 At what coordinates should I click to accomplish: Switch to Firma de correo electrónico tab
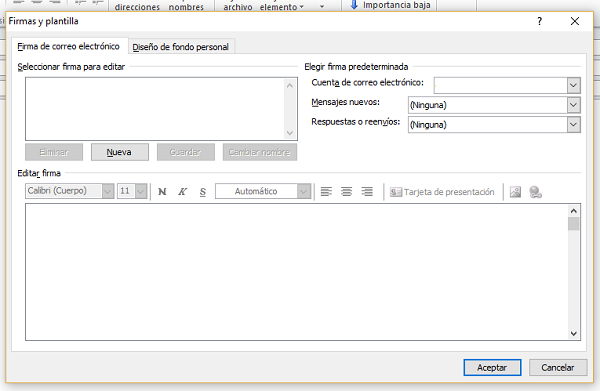[x=68, y=46]
